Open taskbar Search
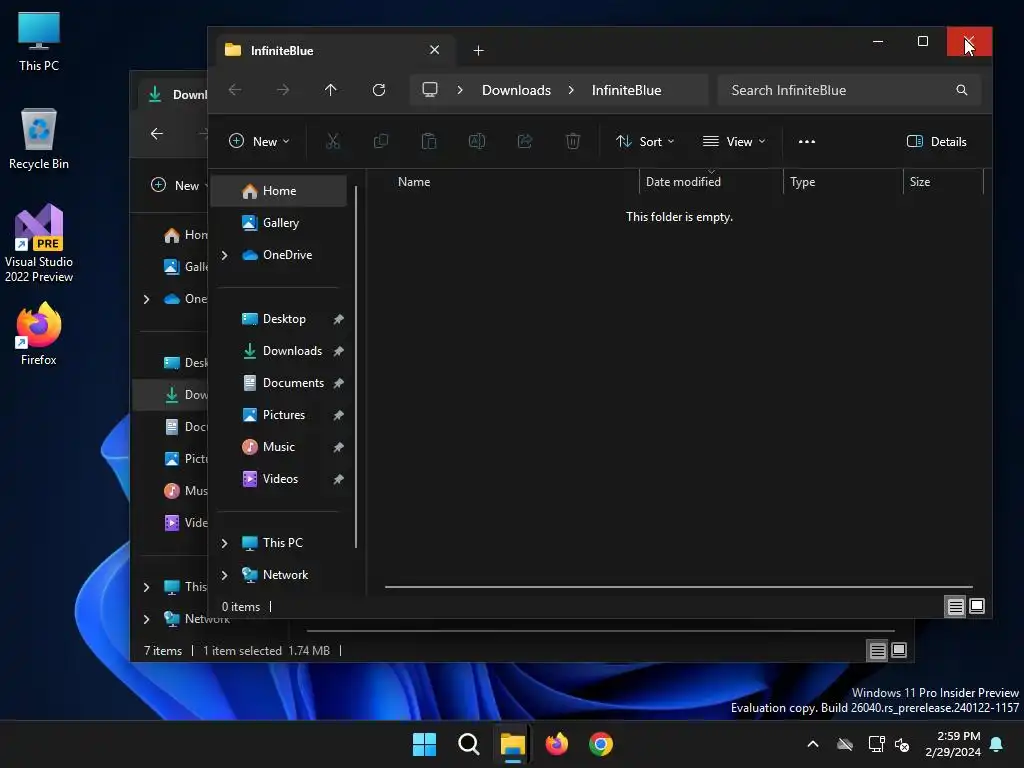This screenshot has width=1024, height=768. coord(468,744)
